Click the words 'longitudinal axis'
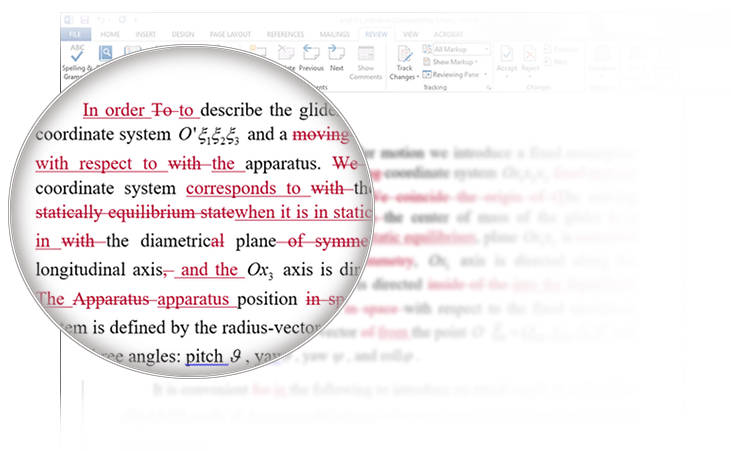Viewport: 731px width, 451px height. tap(99, 270)
